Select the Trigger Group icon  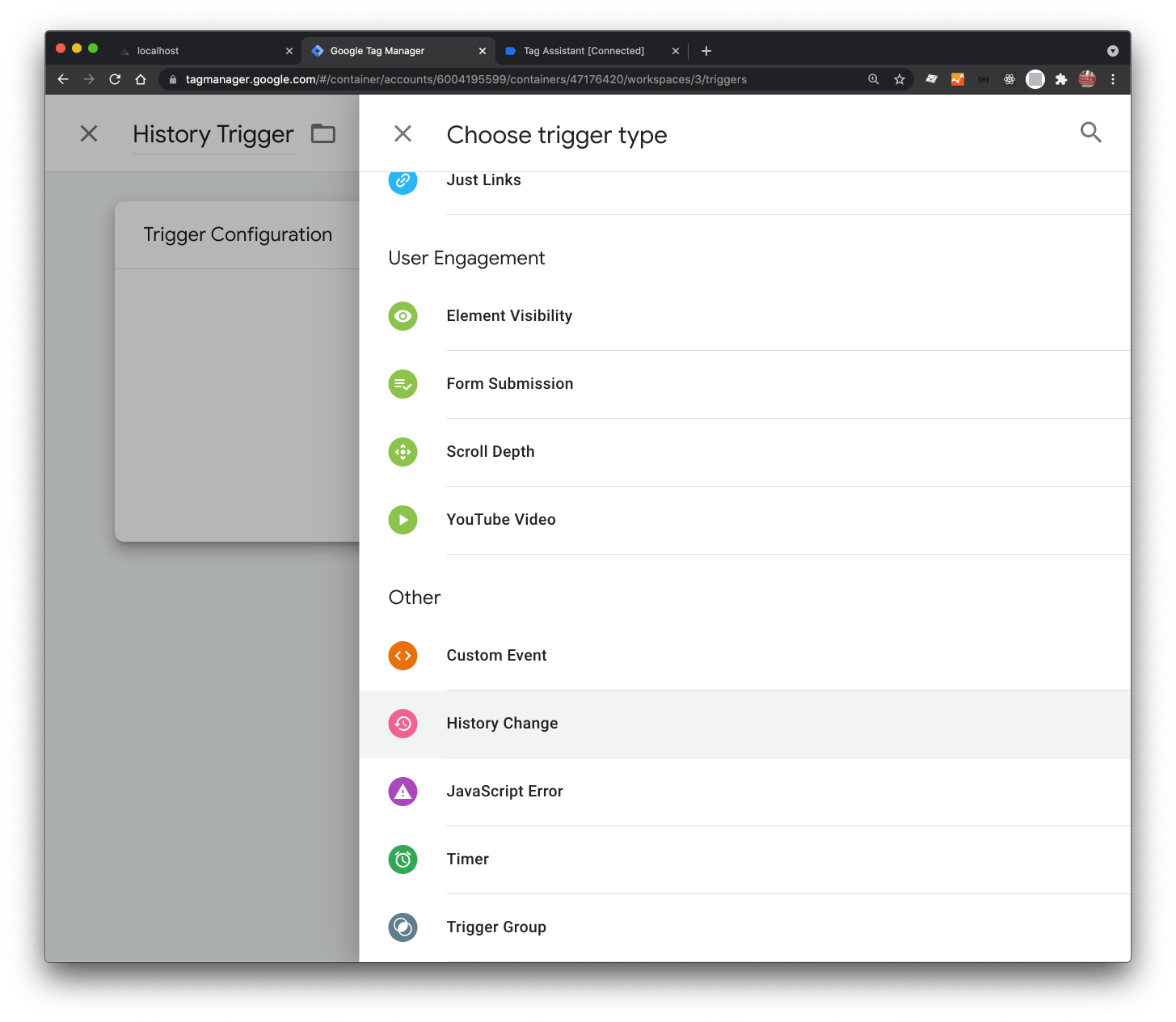point(403,927)
